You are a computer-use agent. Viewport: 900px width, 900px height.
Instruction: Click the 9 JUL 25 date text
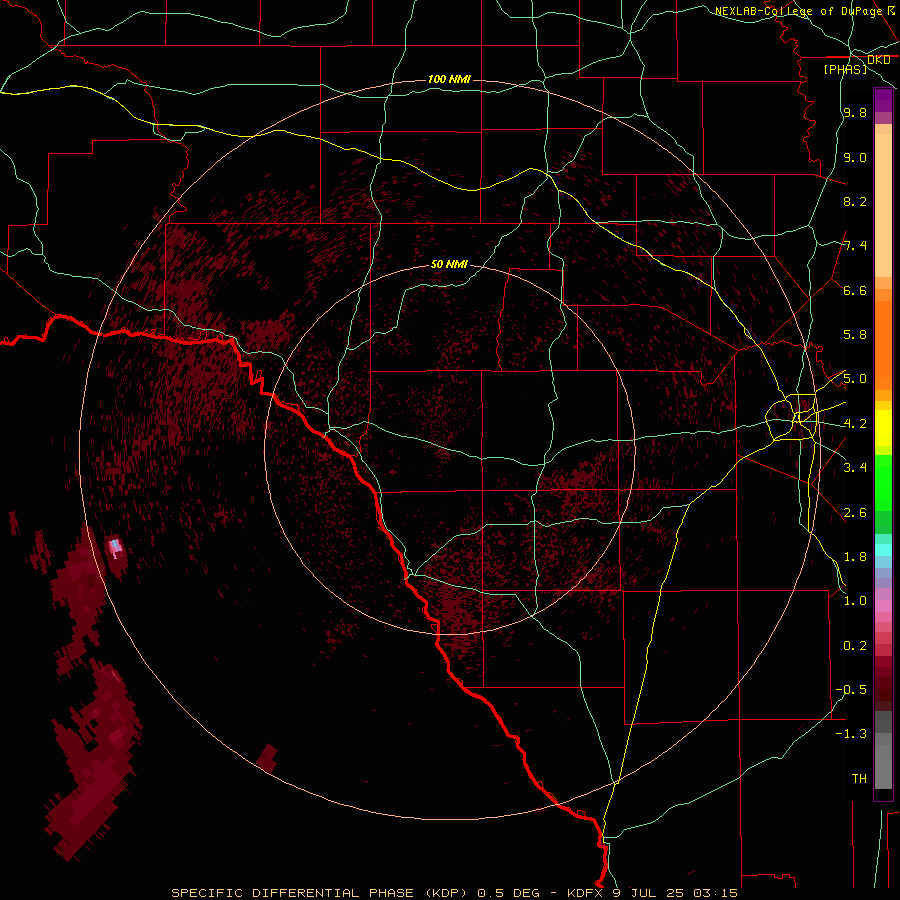(x=648, y=893)
